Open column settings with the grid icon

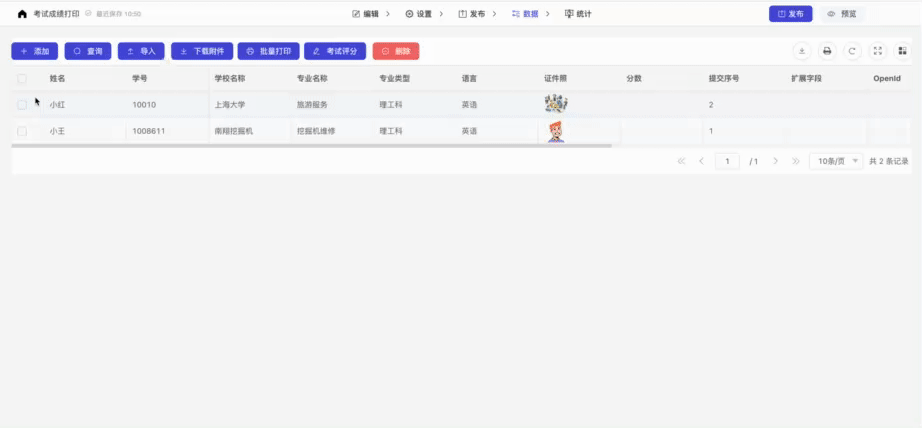coord(902,51)
